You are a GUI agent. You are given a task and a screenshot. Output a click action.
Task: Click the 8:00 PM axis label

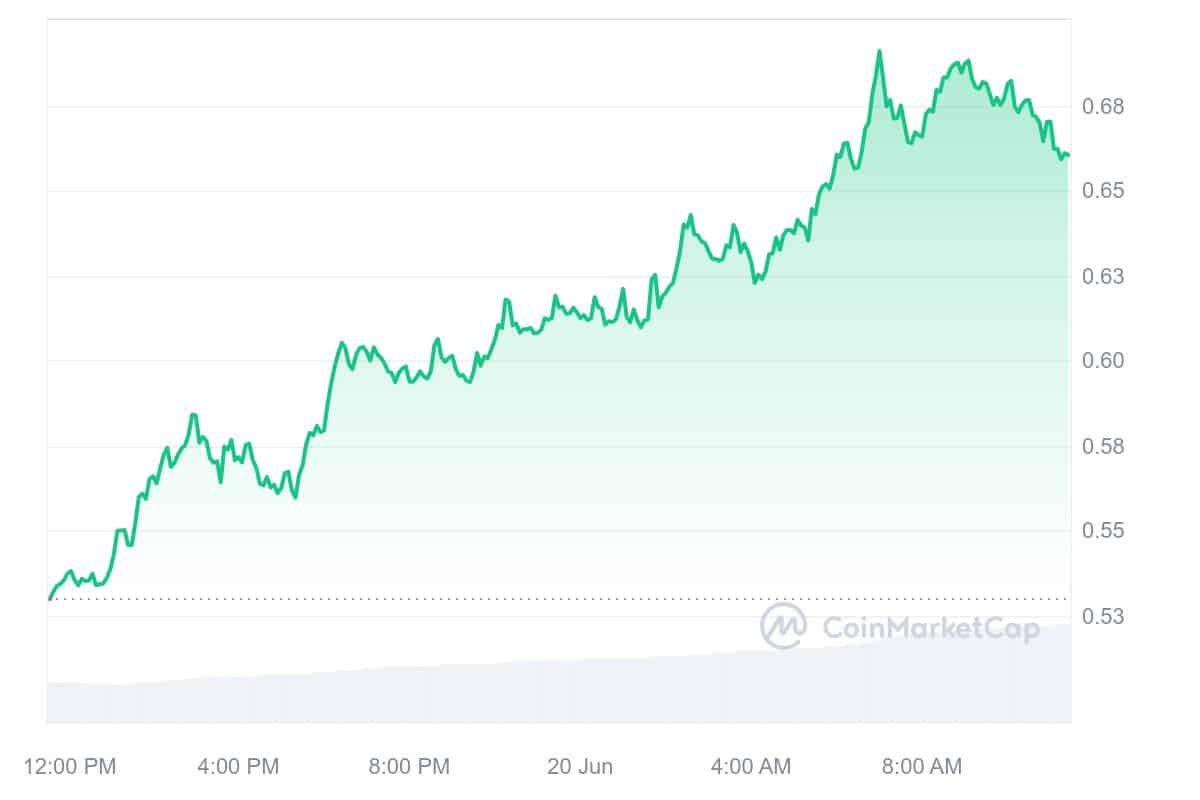[x=409, y=767]
